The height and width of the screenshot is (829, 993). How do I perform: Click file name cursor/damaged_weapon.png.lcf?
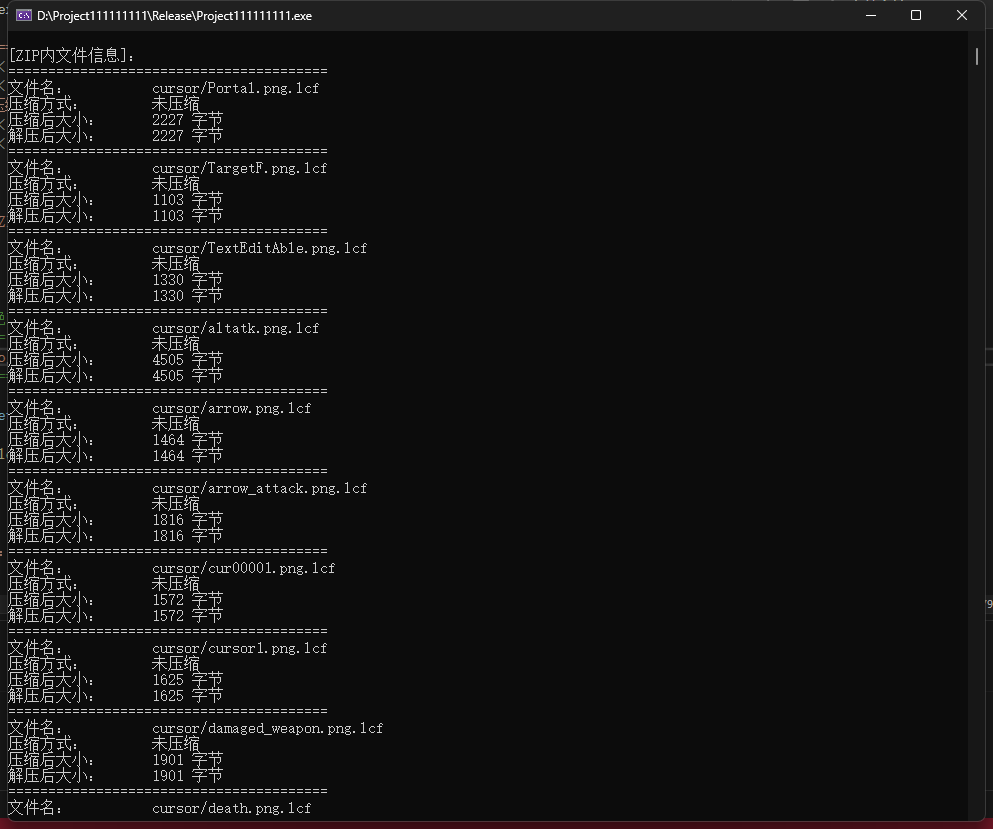(x=267, y=728)
